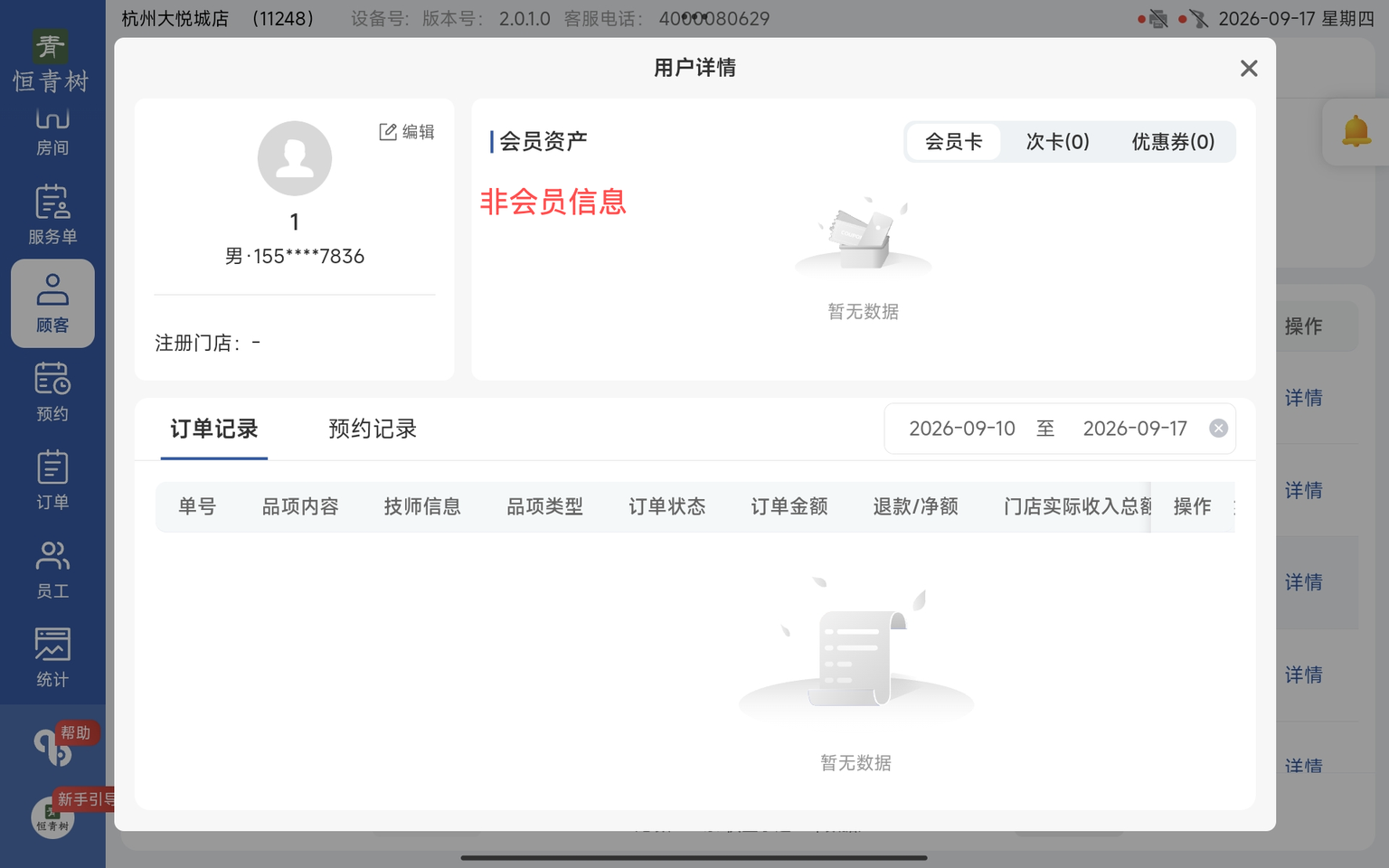Image resolution: width=1389 pixels, height=868 pixels.
Task: Click the 品项内容 column header
Action: tap(300, 506)
